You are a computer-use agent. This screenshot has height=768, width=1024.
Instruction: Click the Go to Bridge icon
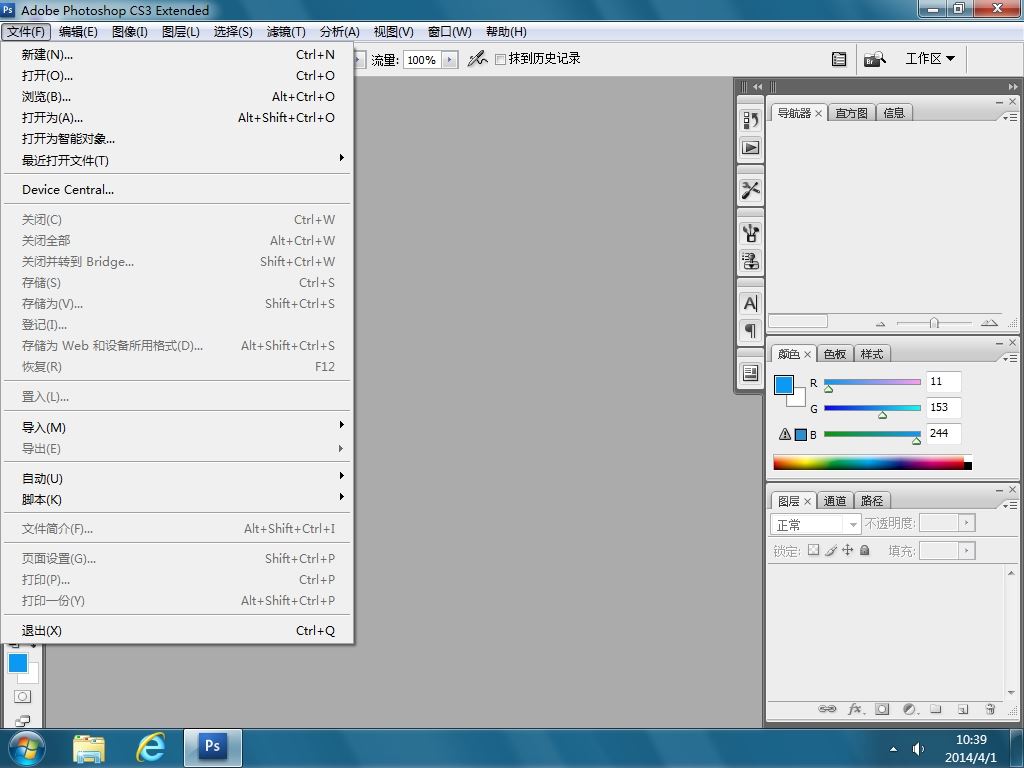click(x=874, y=59)
